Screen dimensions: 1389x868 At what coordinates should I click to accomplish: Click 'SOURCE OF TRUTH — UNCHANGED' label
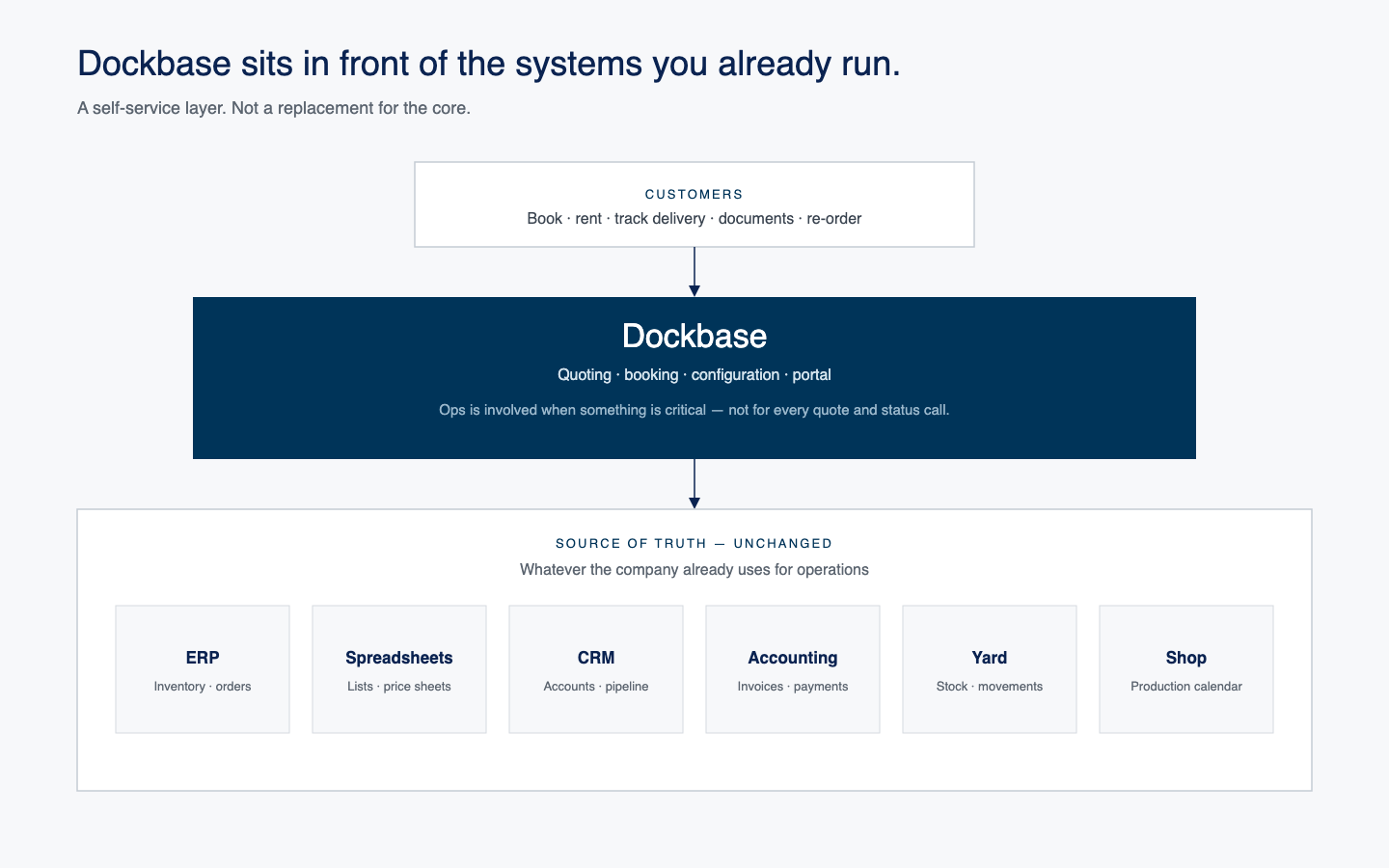(x=694, y=543)
